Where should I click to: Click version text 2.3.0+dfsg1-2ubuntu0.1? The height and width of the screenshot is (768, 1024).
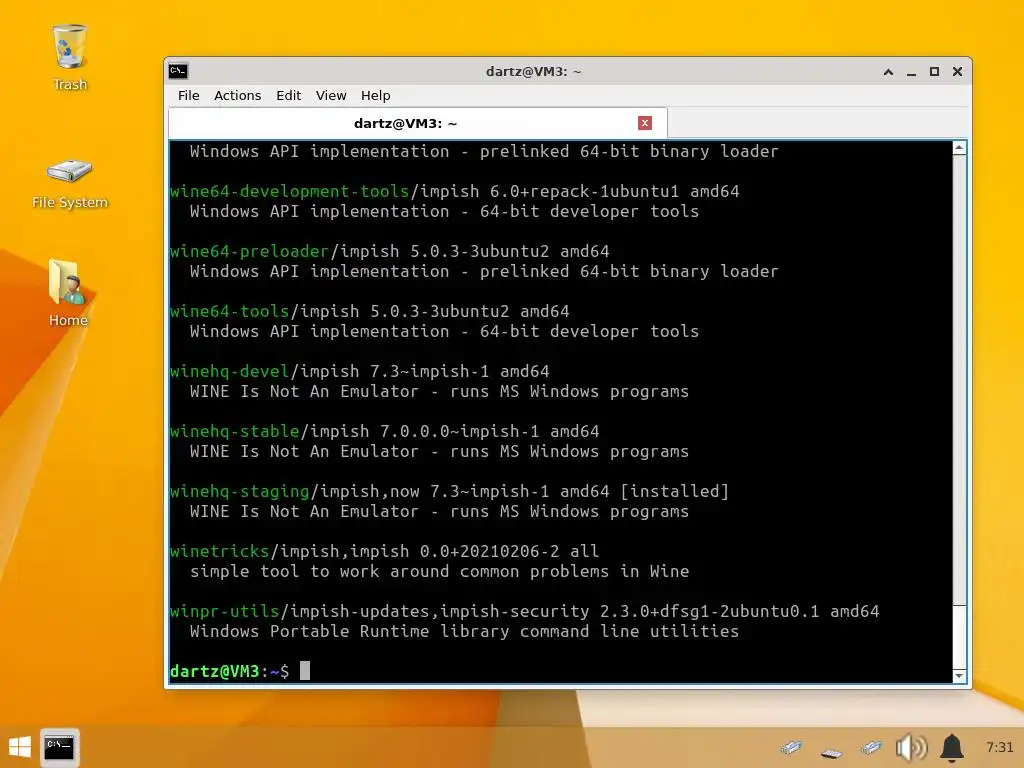[x=709, y=611]
